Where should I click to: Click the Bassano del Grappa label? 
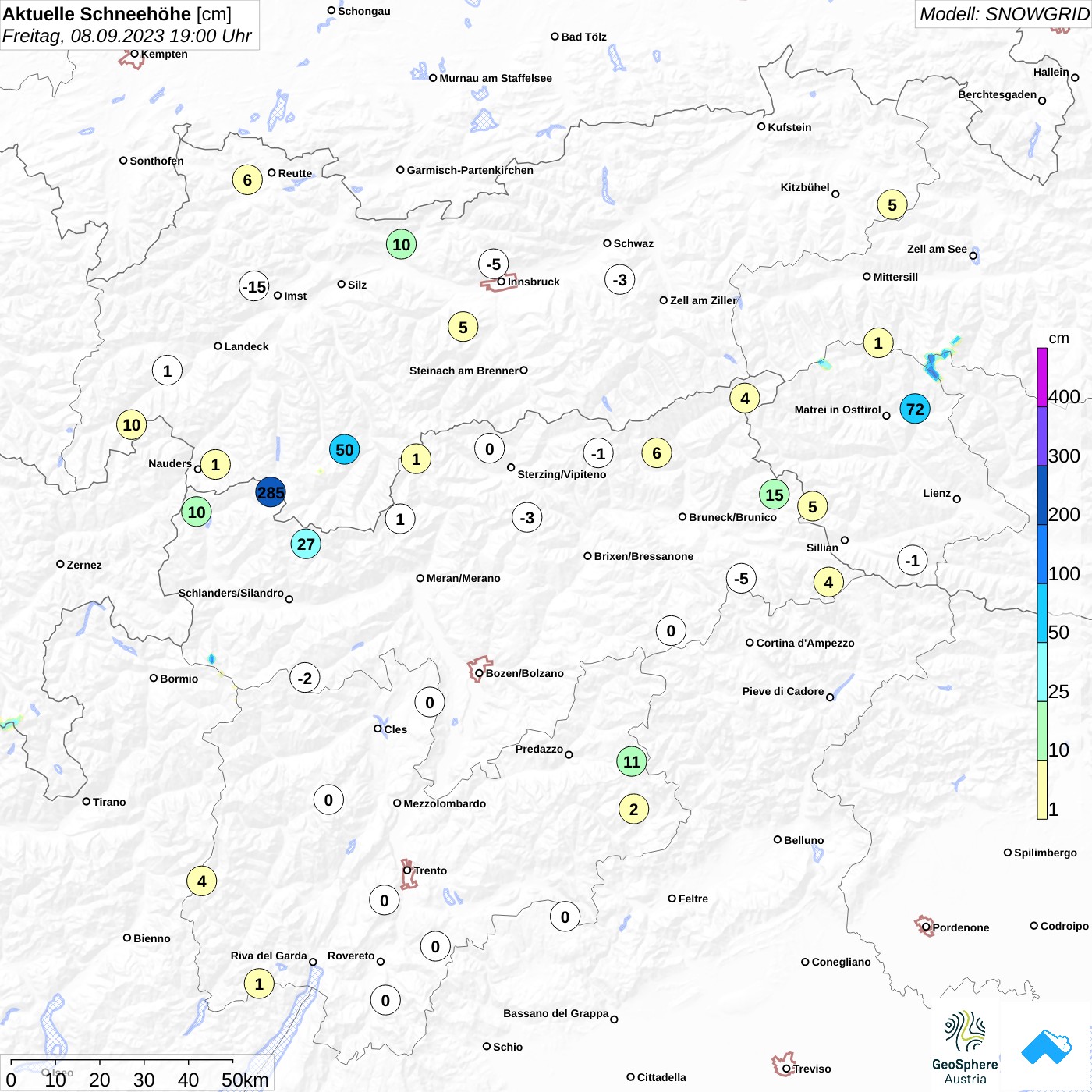(556, 1013)
